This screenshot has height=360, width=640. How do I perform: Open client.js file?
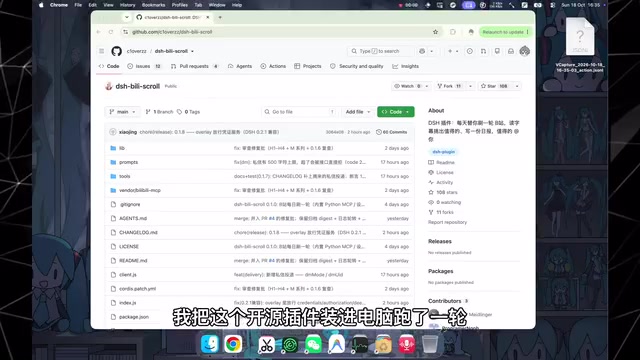pos(128,275)
